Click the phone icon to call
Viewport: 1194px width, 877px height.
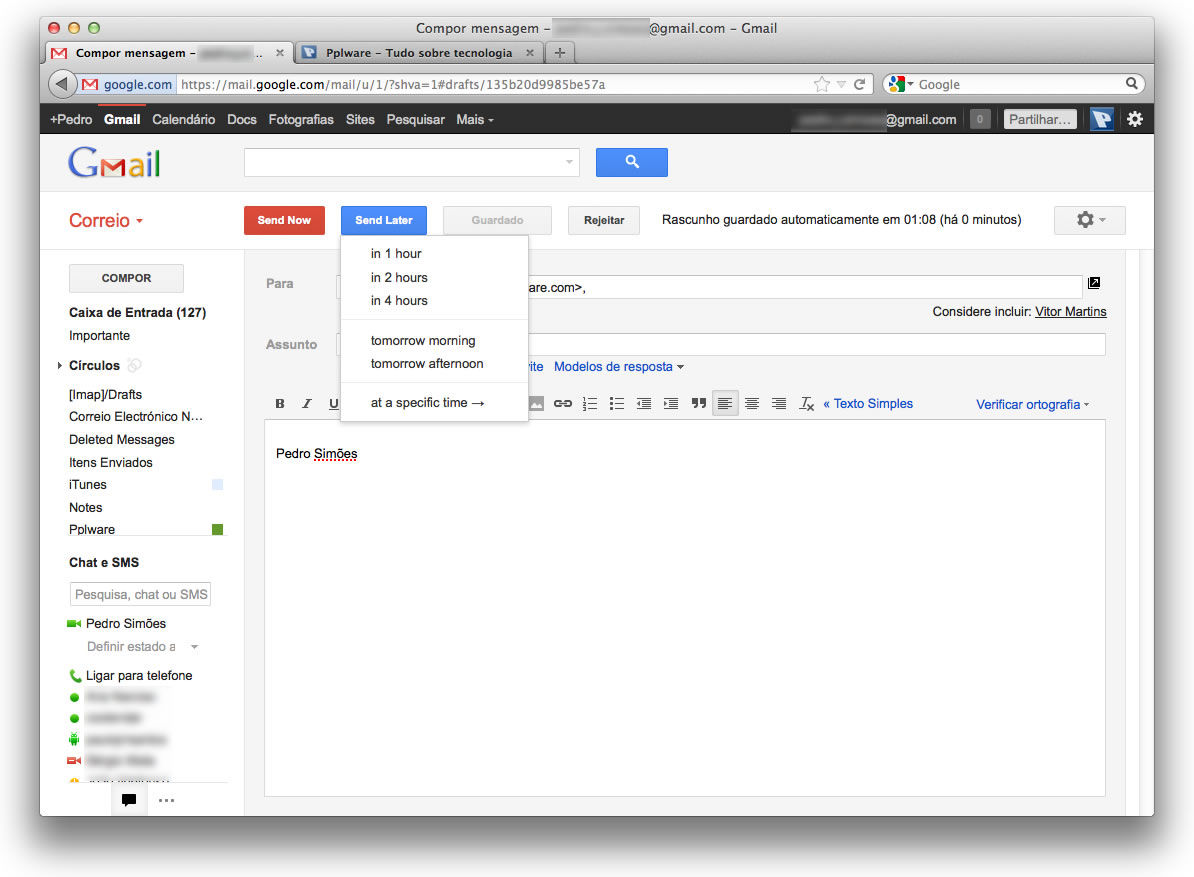pos(75,676)
